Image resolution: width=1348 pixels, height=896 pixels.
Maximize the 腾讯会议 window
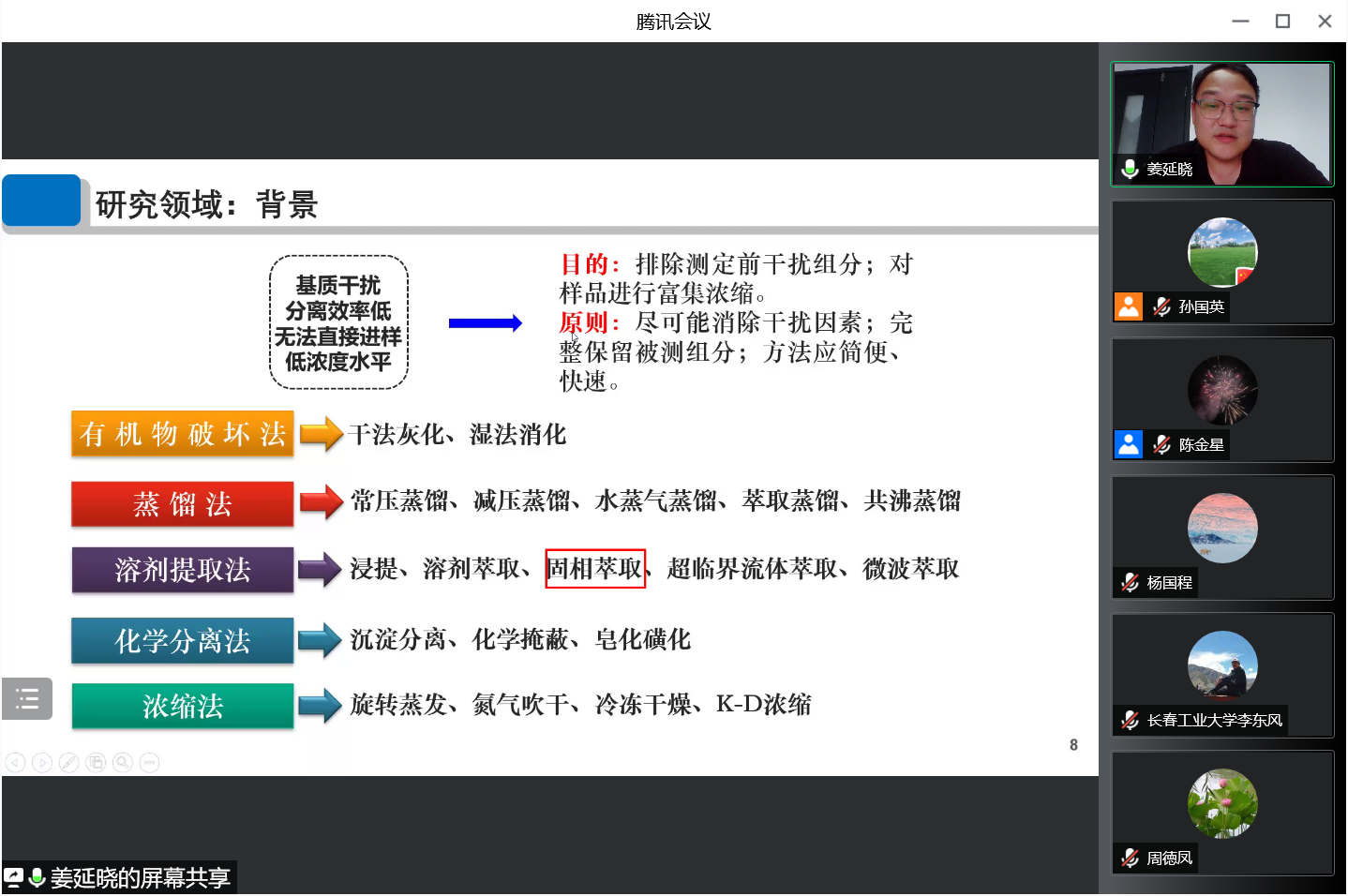click(x=1282, y=21)
